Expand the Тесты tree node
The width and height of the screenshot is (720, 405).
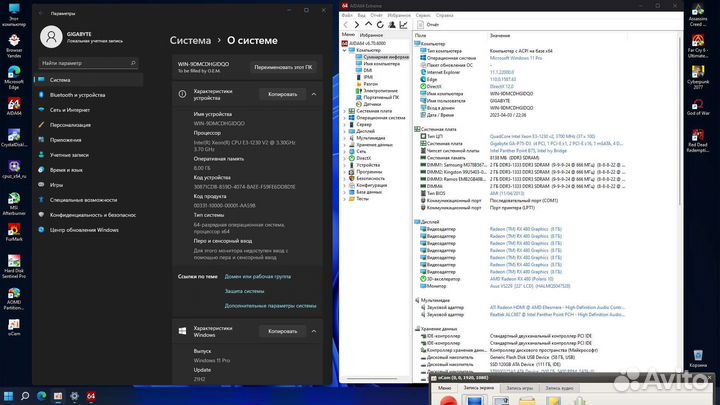pos(344,199)
